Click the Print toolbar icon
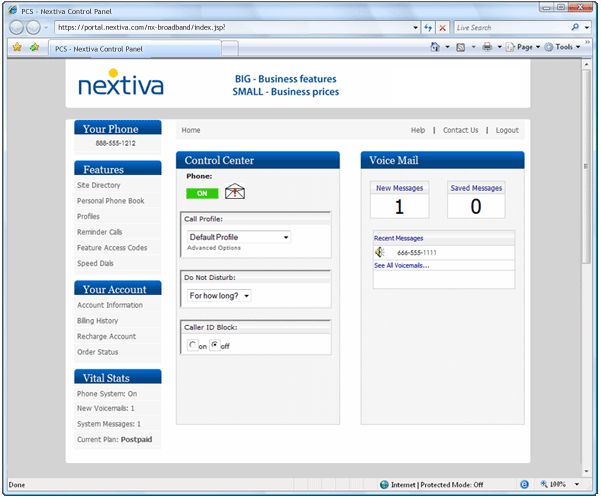 pos(487,47)
